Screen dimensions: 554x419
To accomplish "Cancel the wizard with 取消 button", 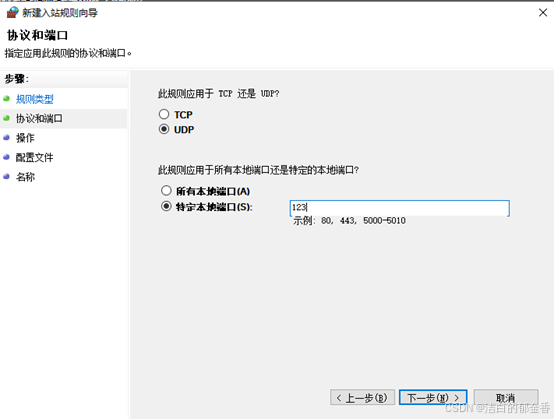I will coord(506,398).
